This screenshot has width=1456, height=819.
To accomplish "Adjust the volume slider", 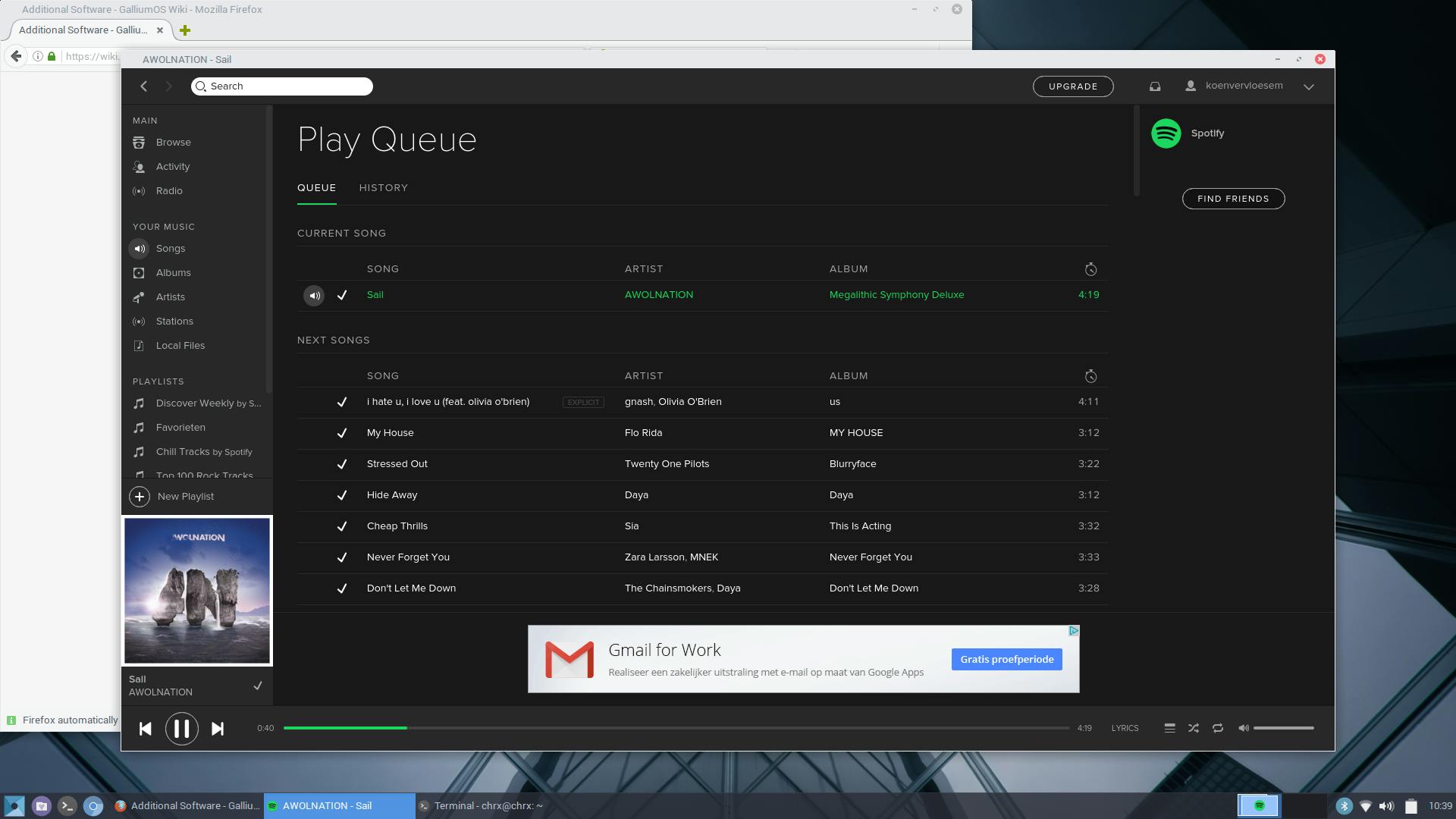I will click(1283, 728).
